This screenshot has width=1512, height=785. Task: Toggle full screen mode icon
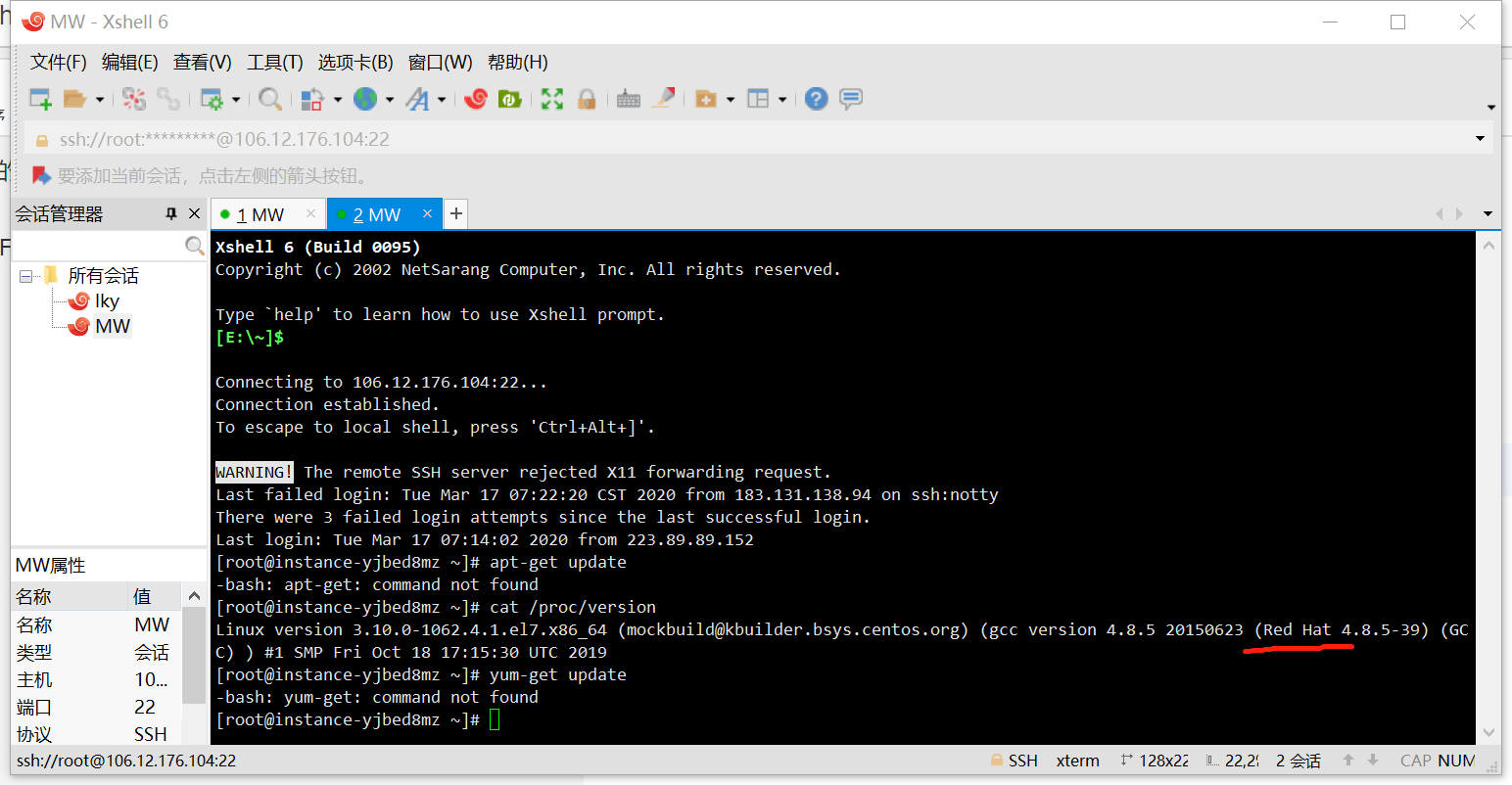click(x=551, y=98)
